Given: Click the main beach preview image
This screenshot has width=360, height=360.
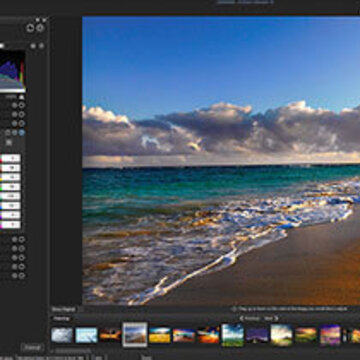Looking at the screenshot, I should point(221,161).
